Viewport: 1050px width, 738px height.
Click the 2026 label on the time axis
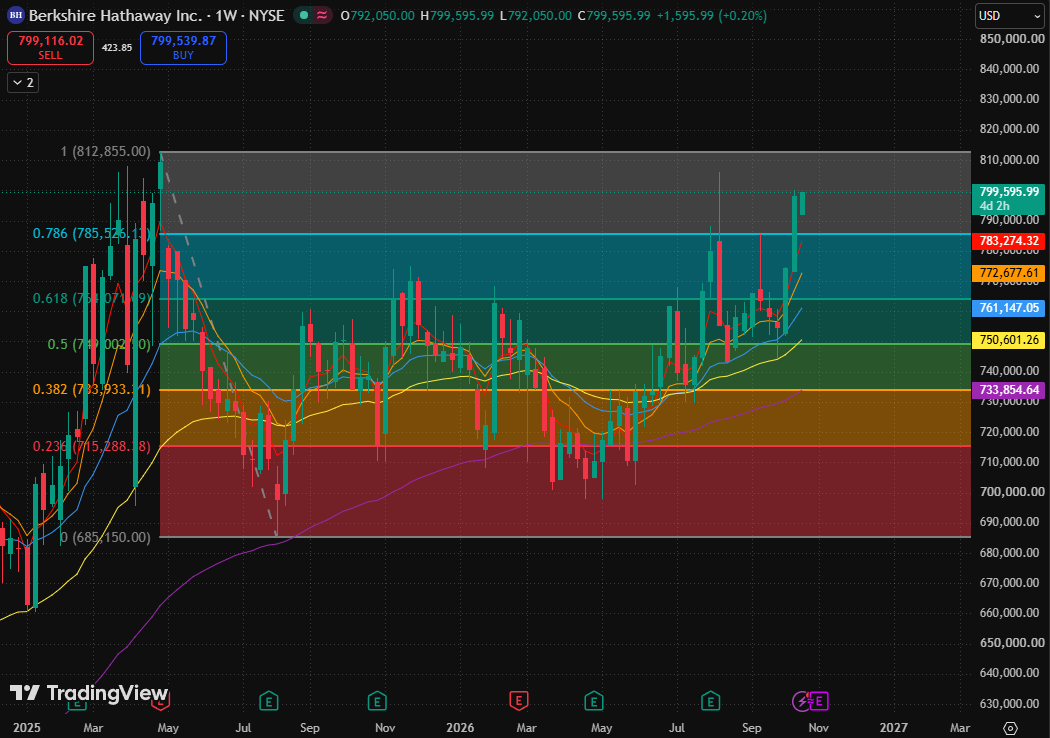(x=460, y=728)
